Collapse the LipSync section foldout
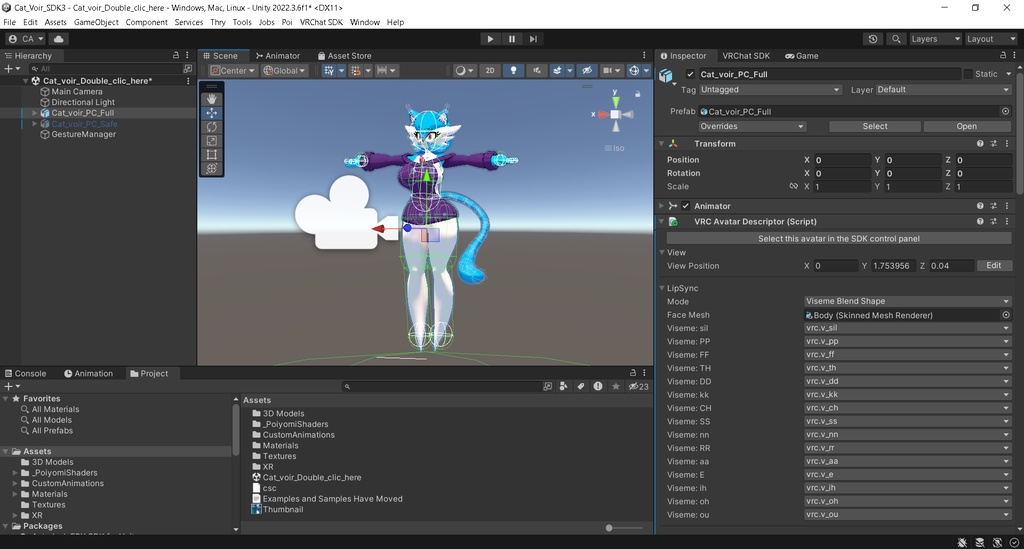The width and height of the screenshot is (1024, 549). point(662,288)
